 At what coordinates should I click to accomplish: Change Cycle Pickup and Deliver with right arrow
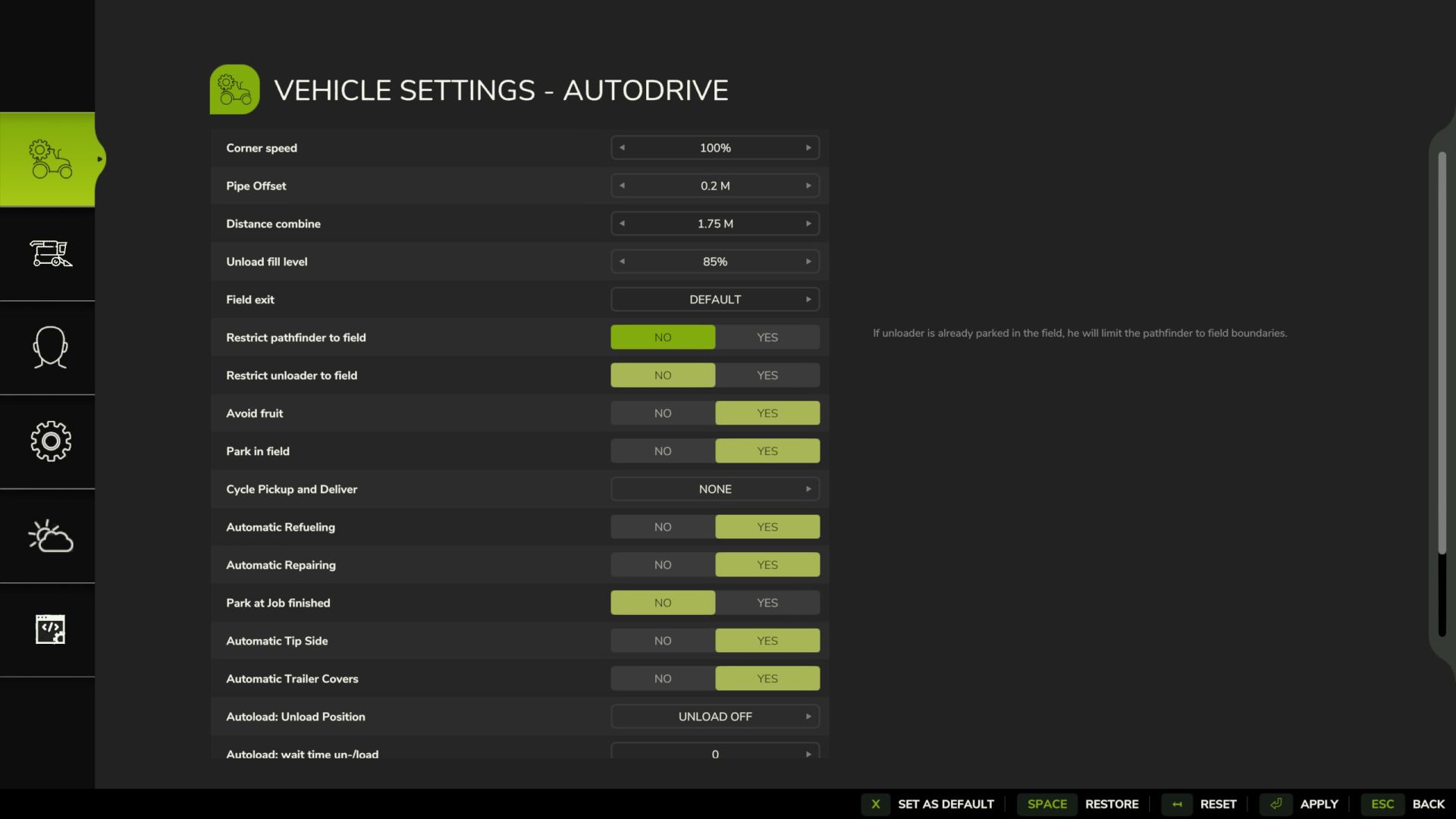coord(808,489)
